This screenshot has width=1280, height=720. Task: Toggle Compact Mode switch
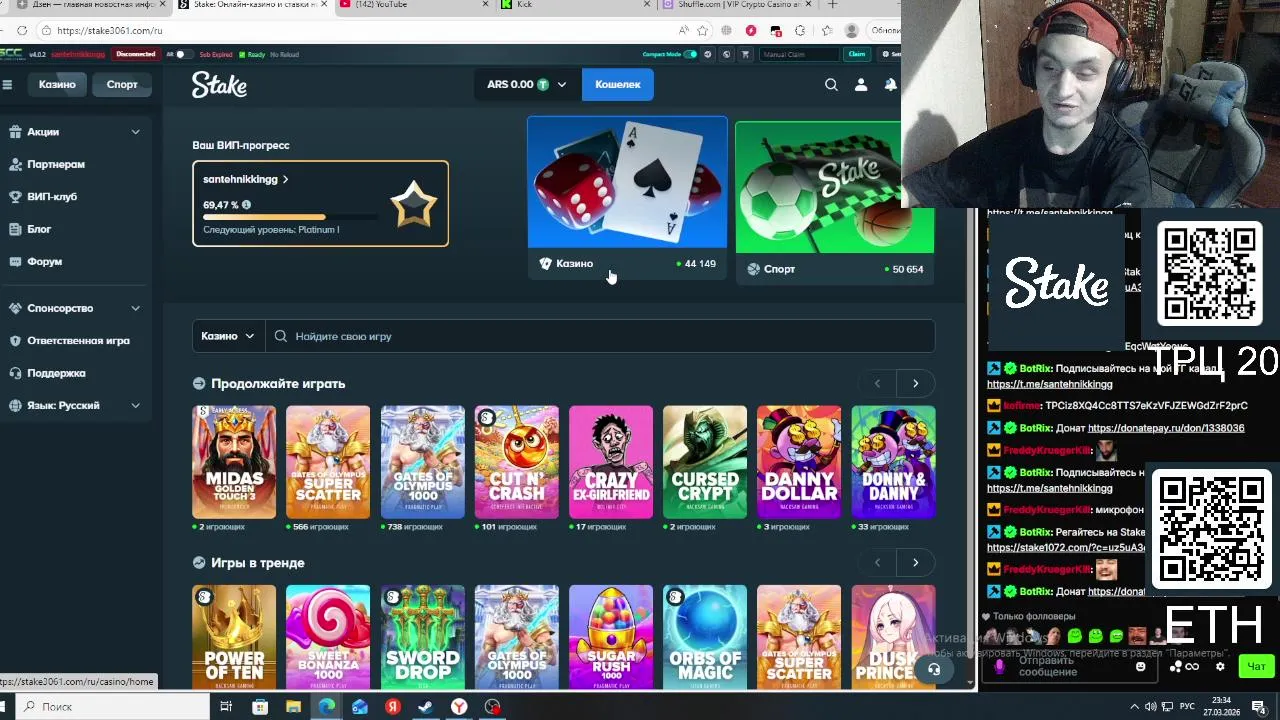(x=690, y=54)
